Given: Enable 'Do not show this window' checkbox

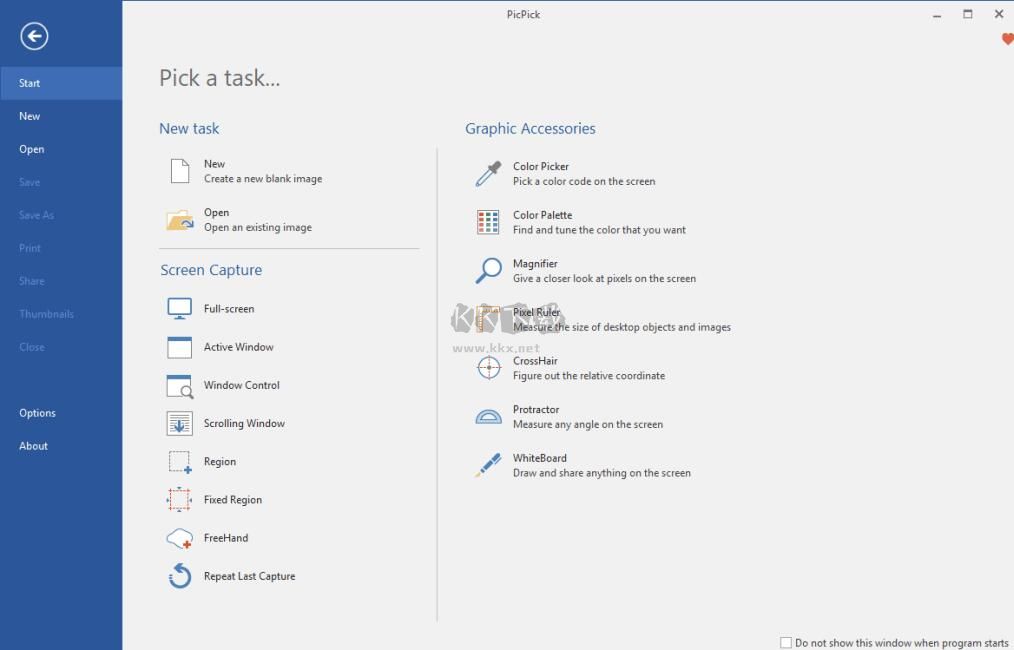Looking at the screenshot, I should [x=786, y=643].
